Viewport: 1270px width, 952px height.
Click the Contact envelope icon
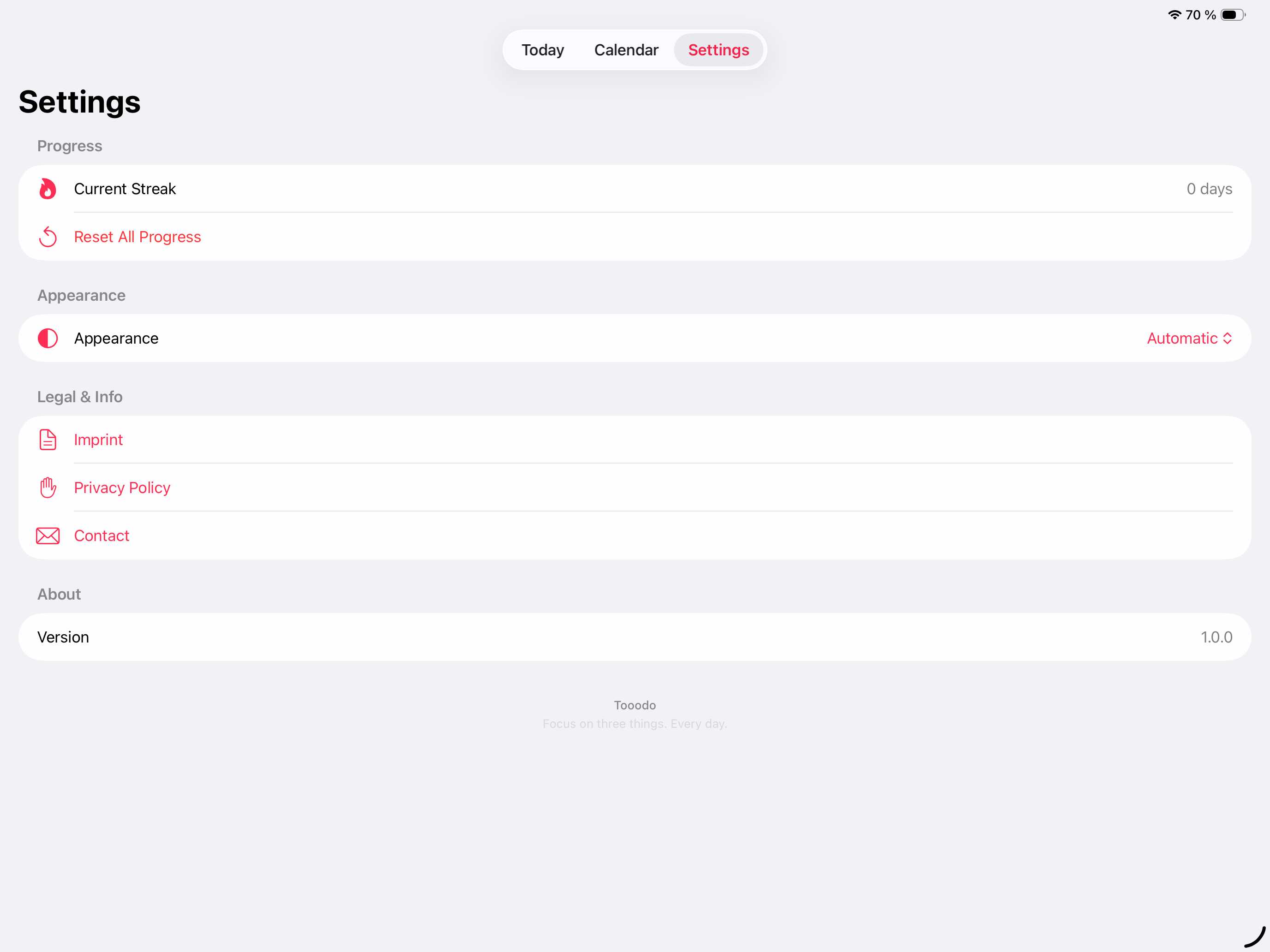tap(48, 535)
